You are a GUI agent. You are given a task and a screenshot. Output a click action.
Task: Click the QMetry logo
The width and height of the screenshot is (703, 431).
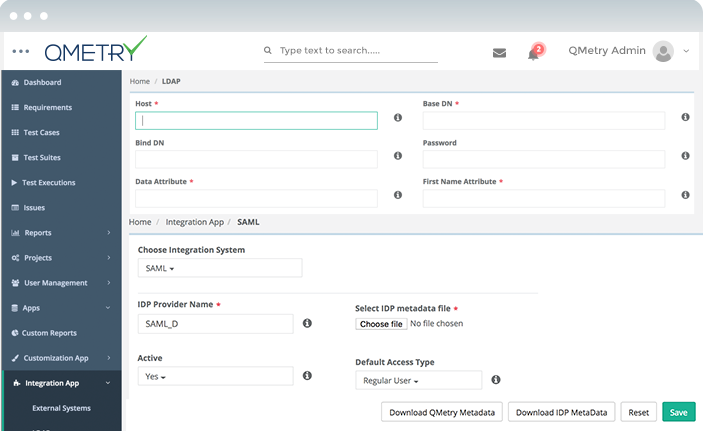click(95, 49)
